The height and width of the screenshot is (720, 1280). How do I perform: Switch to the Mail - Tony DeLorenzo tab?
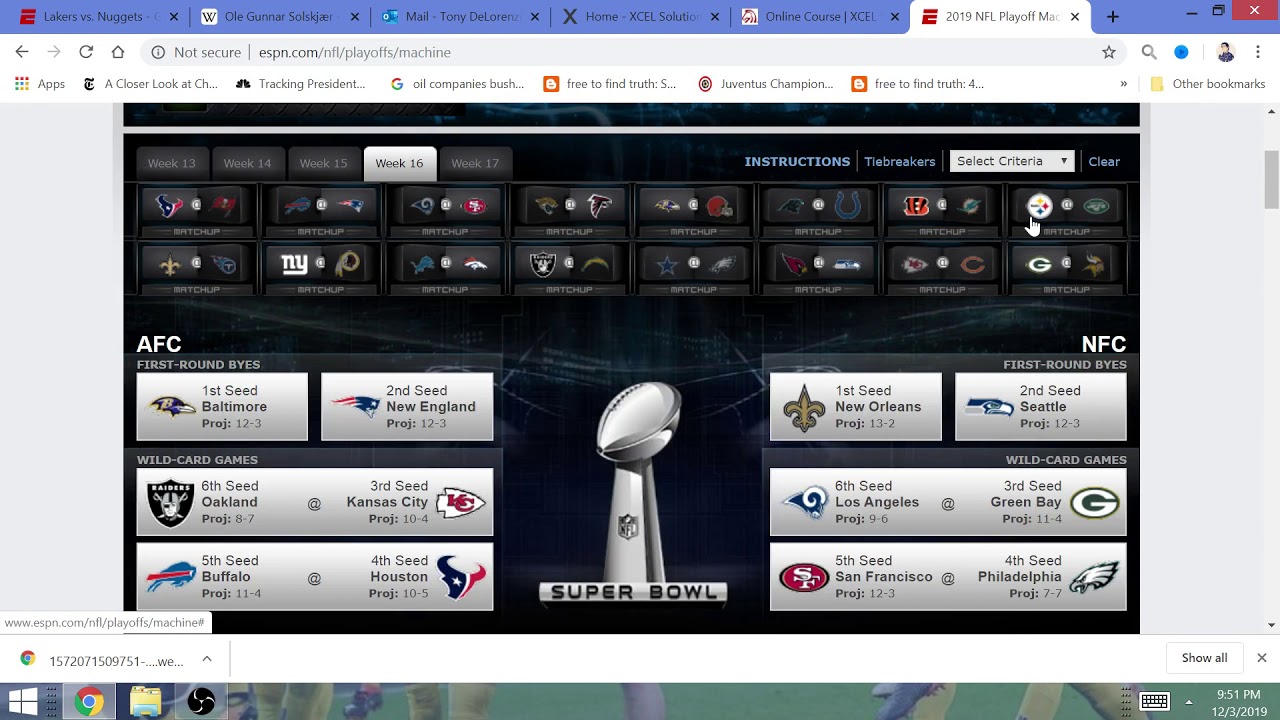pos(460,16)
